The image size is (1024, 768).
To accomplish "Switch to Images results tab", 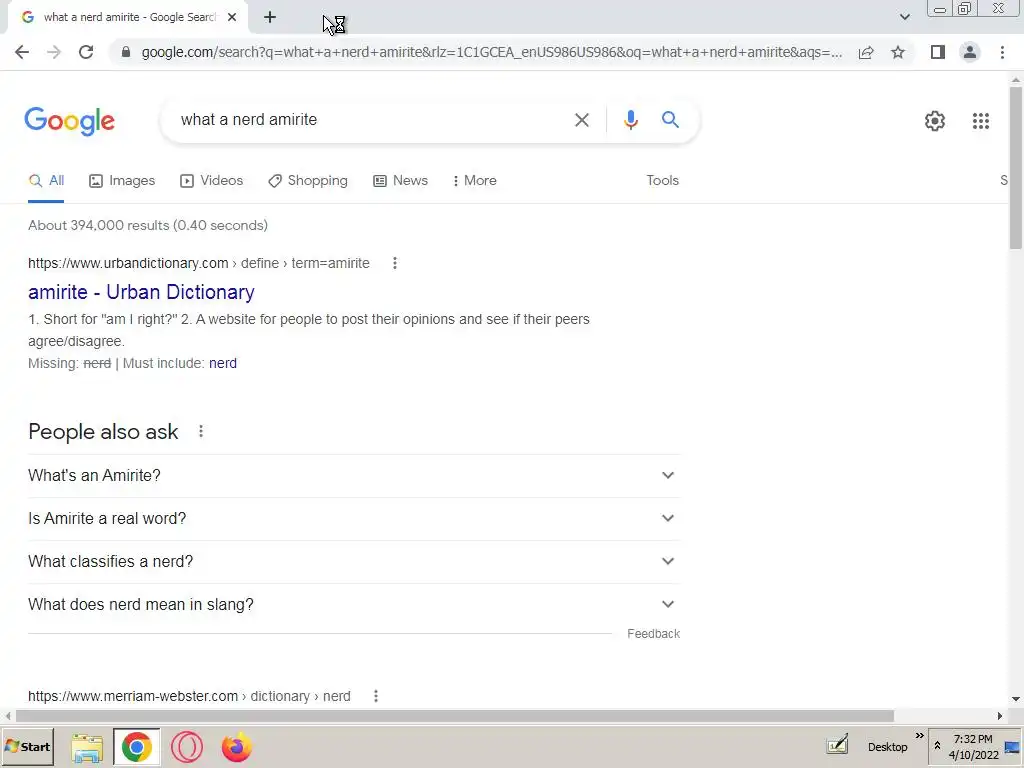I will pyautogui.click(x=122, y=181).
